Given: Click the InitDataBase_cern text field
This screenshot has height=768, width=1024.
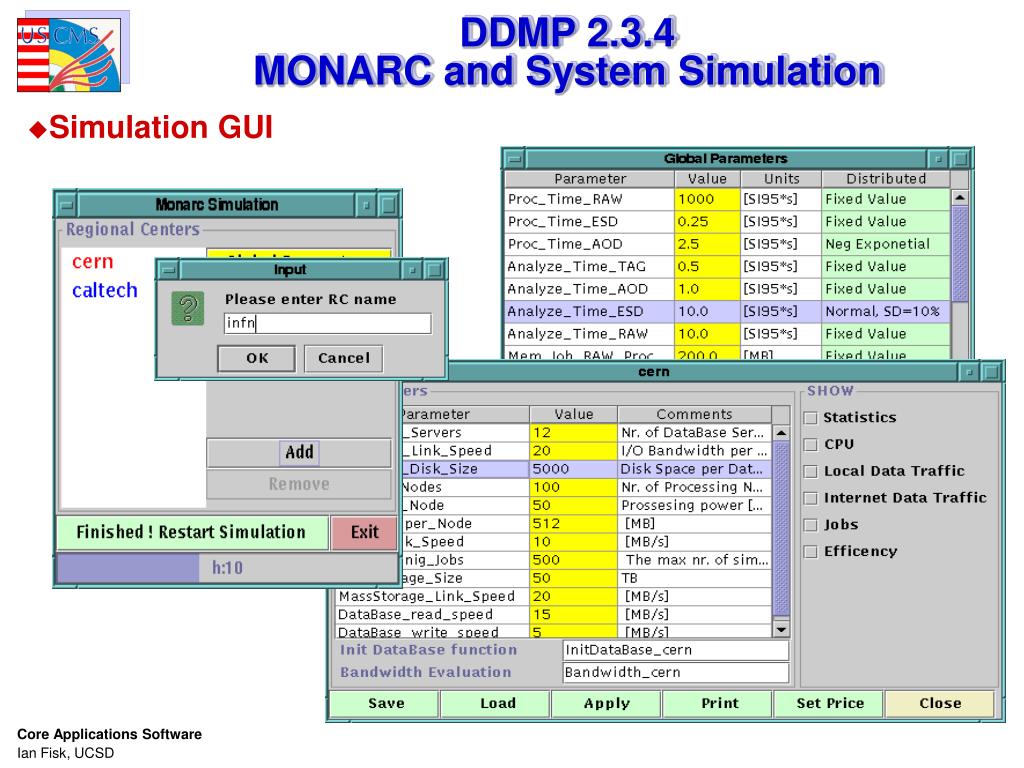Looking at the screenshot, I should (x=675, y=650).
